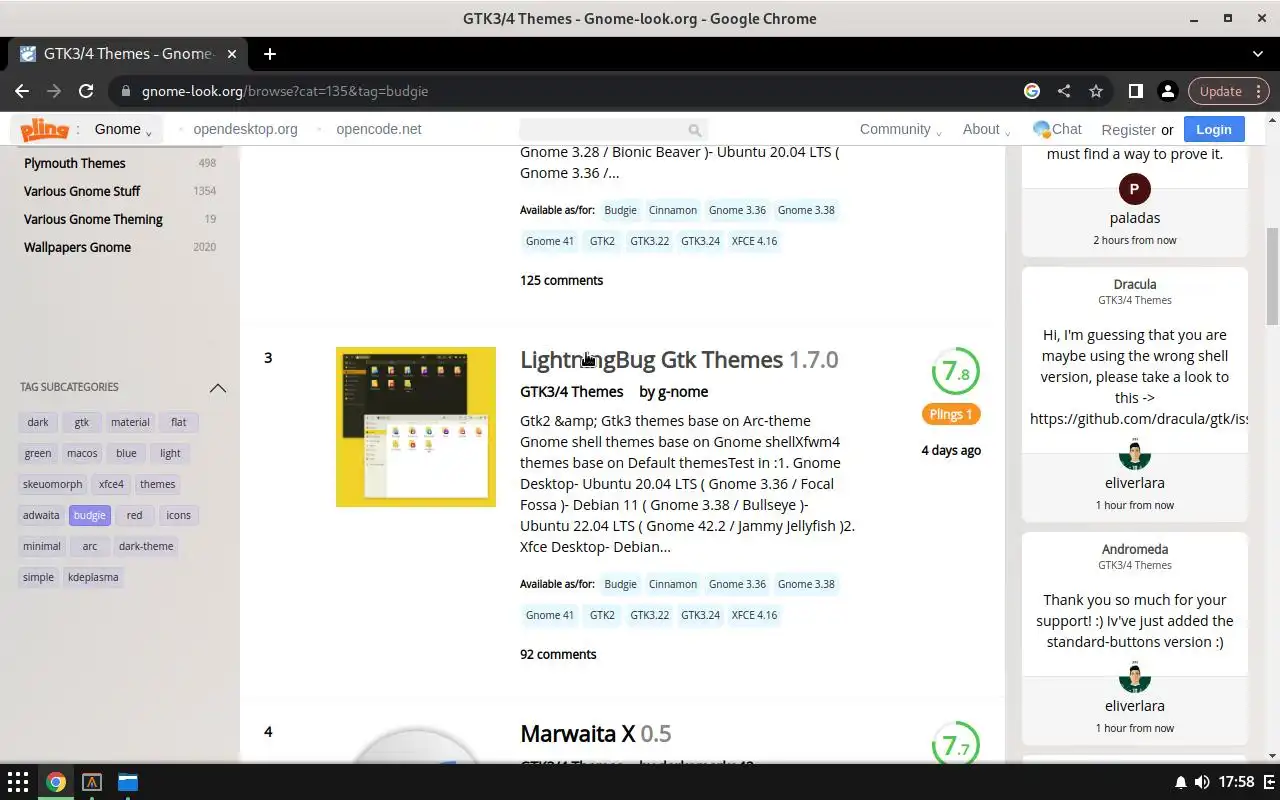Click the Cinnamon tag under LightningBug
This screenshot has height=800, width=1280.
click(673, 584)
